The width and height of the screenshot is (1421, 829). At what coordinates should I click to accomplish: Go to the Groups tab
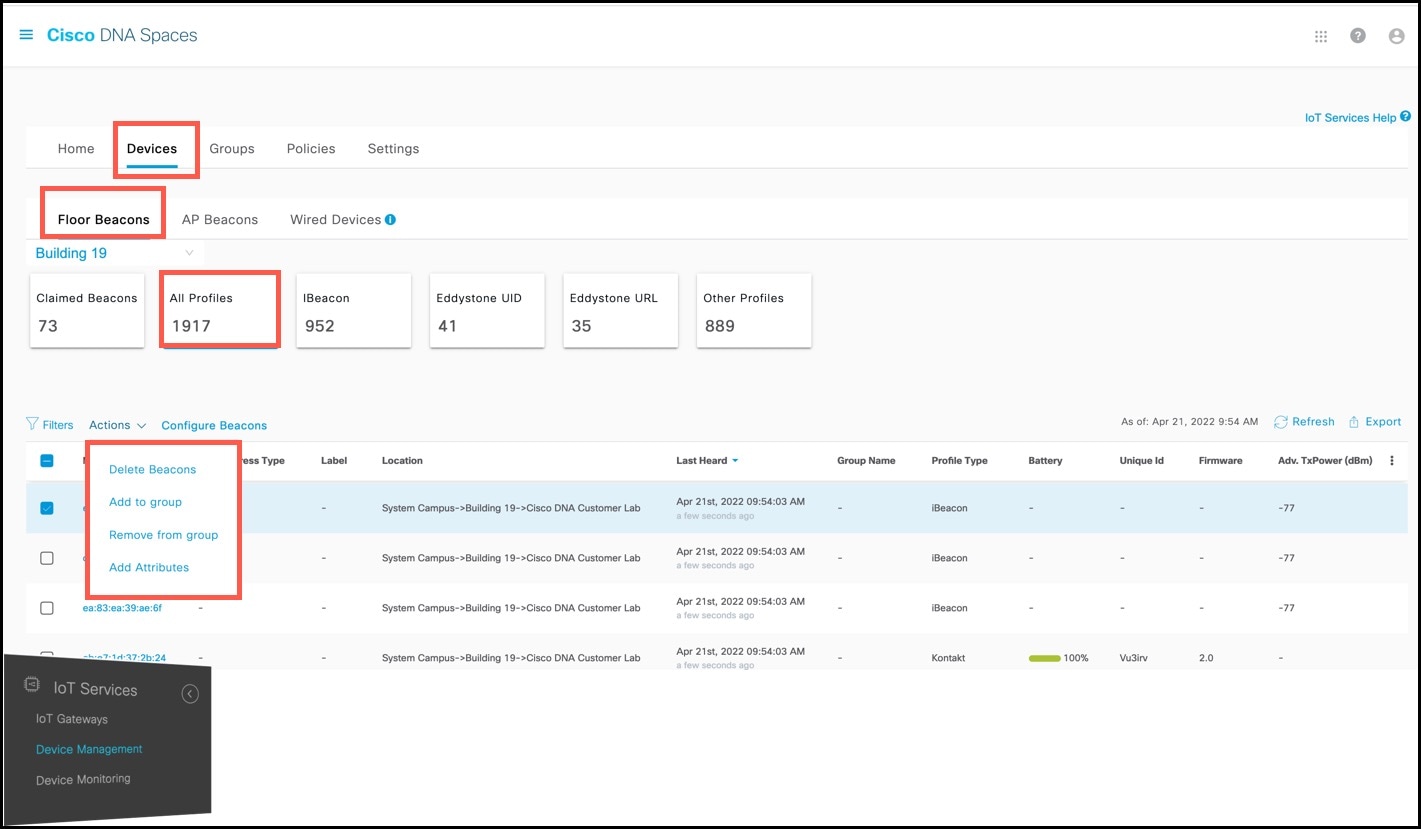[x=232, y=149]
